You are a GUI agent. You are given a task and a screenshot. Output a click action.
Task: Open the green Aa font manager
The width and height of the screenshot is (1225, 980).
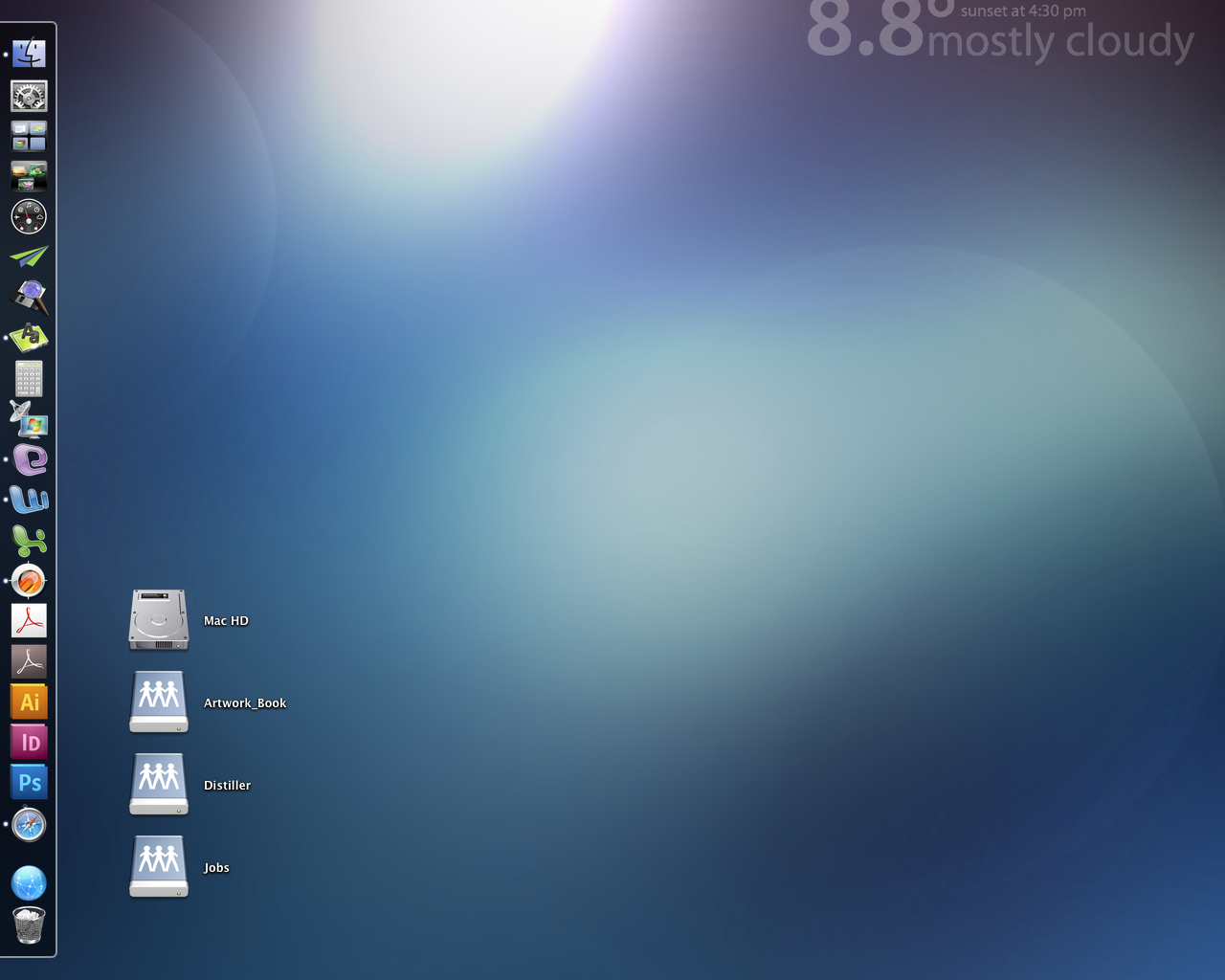point(29,337)
